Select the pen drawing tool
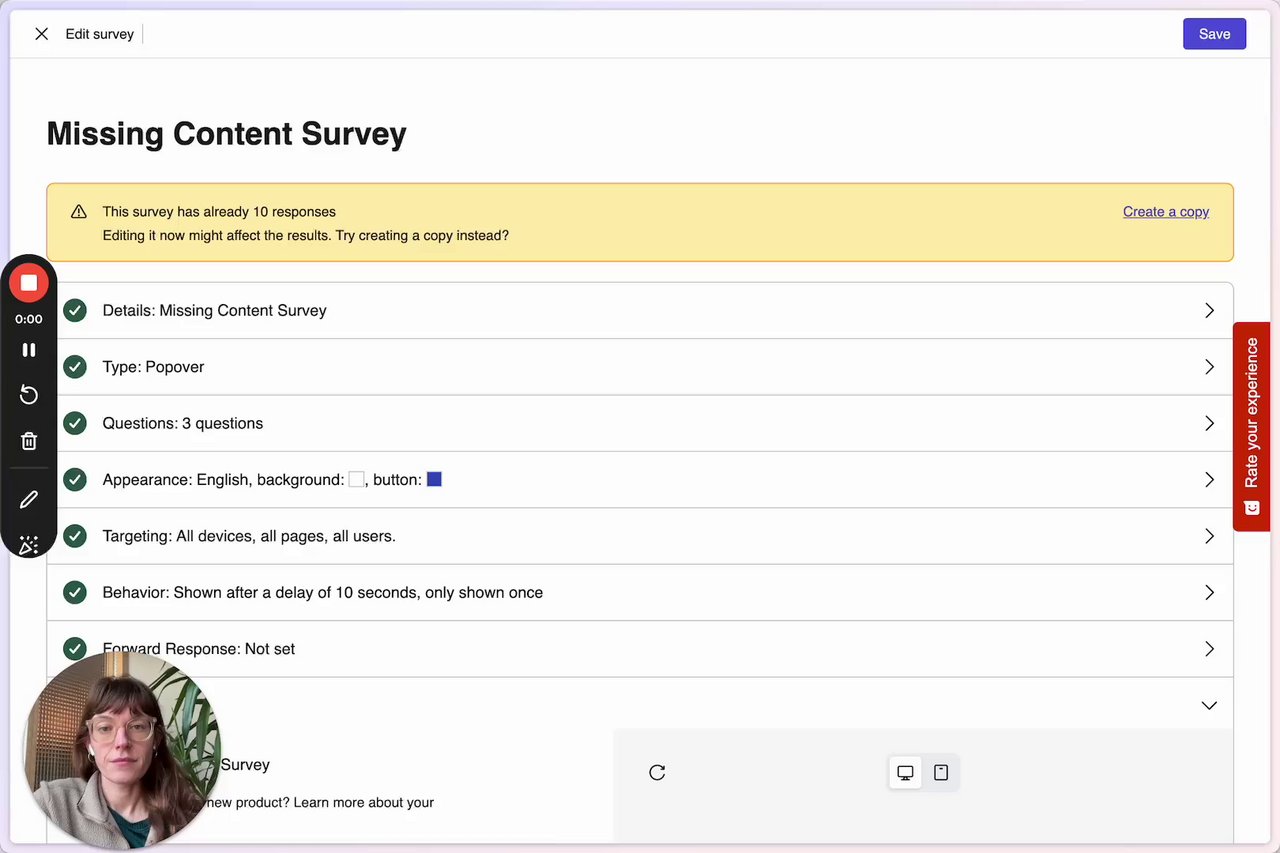1280x853 pixels. tap(29, 499)
